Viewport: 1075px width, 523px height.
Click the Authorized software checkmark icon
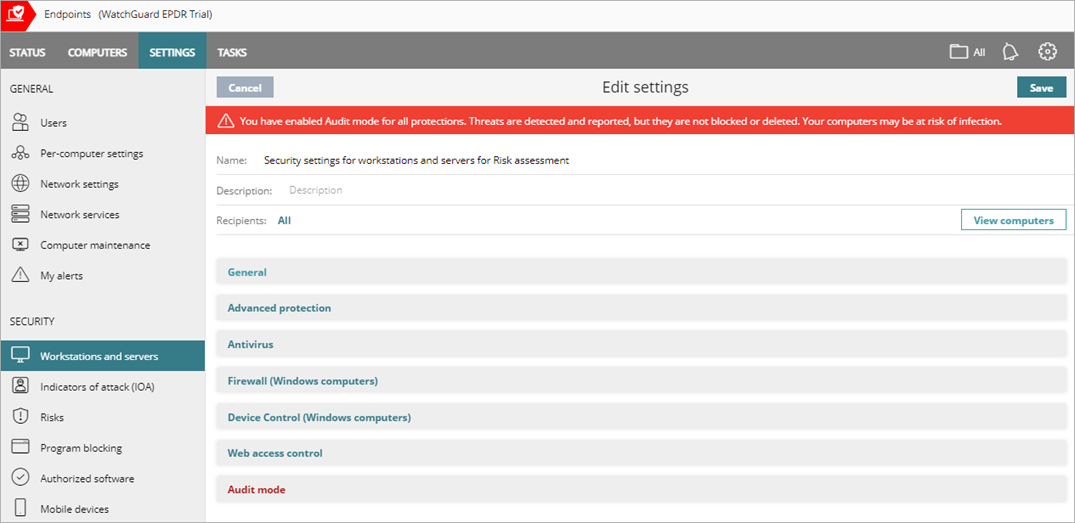coord(21,478)
